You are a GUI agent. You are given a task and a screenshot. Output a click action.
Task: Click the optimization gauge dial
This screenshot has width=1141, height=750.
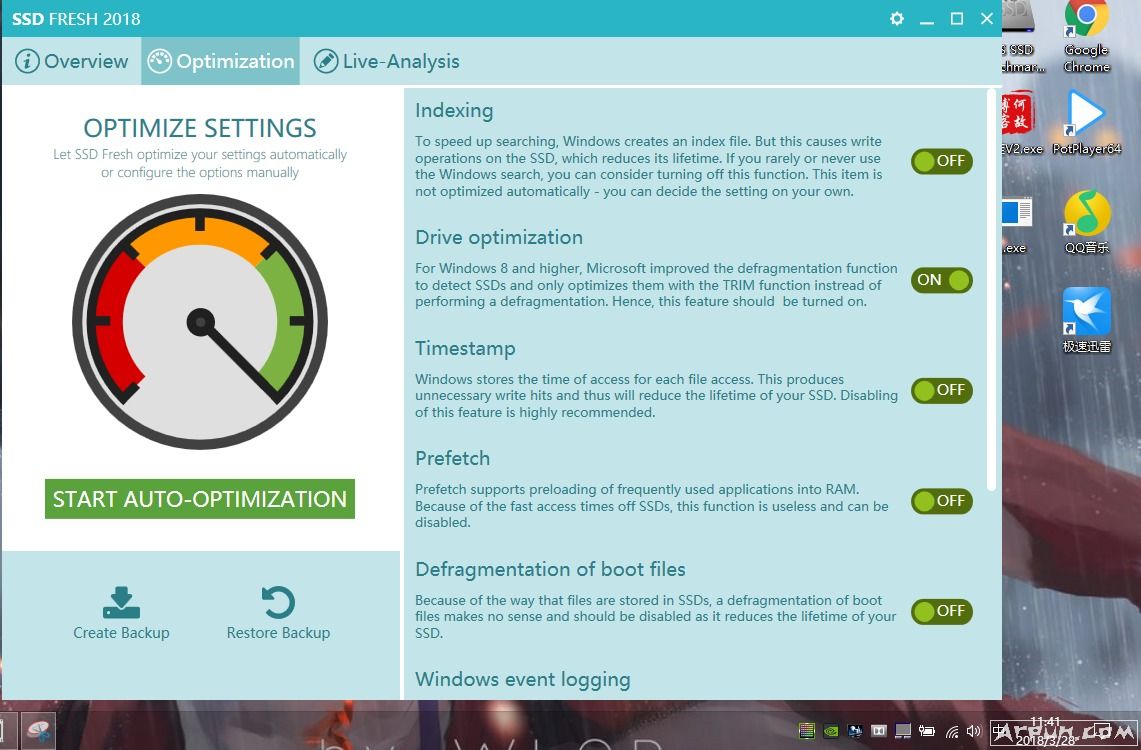click(x=200, y=321)
